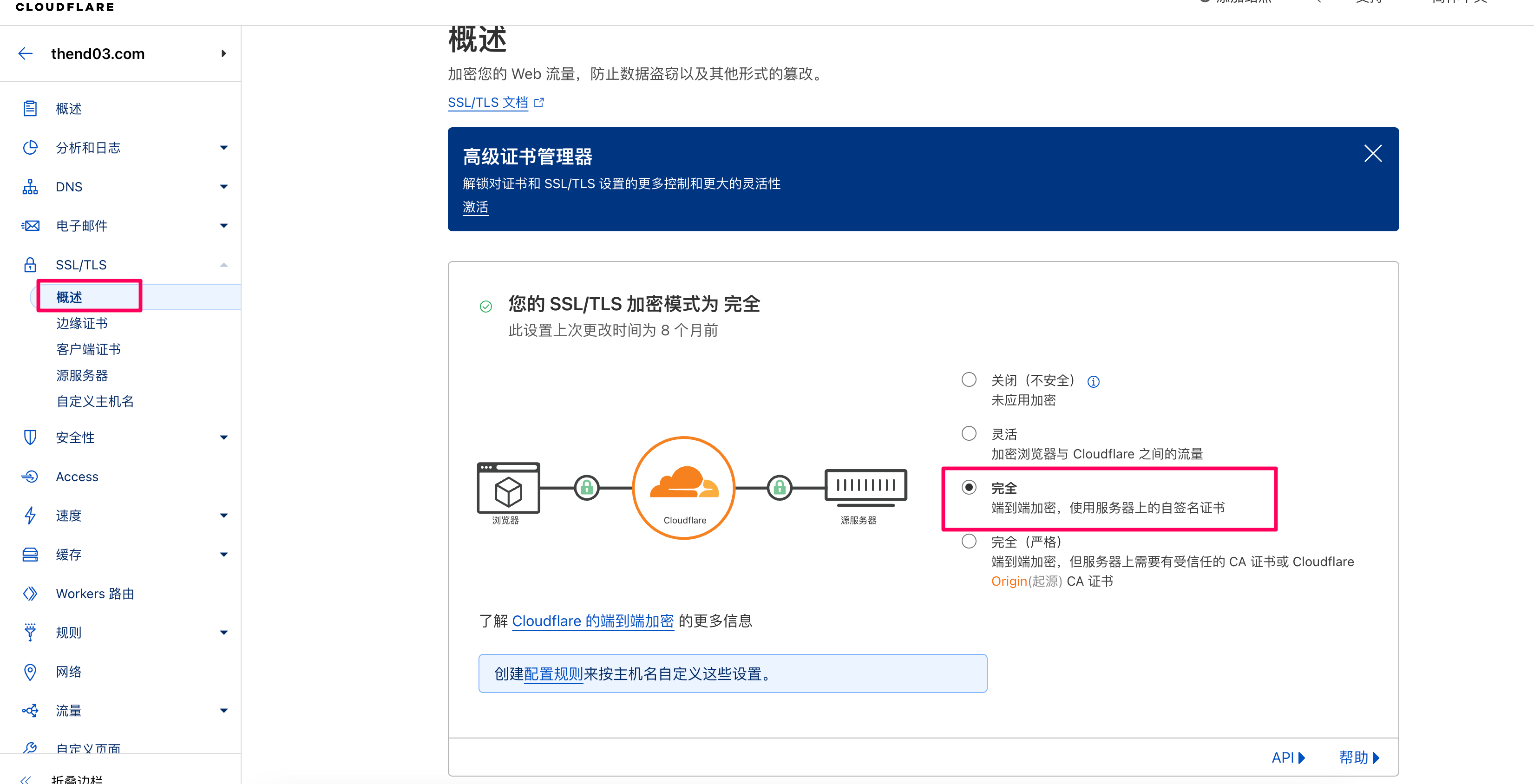The width and height of the screenshot is (1534, 784).
Task: Open the 客户端证书 page
Action: click(x=88, y=349)
